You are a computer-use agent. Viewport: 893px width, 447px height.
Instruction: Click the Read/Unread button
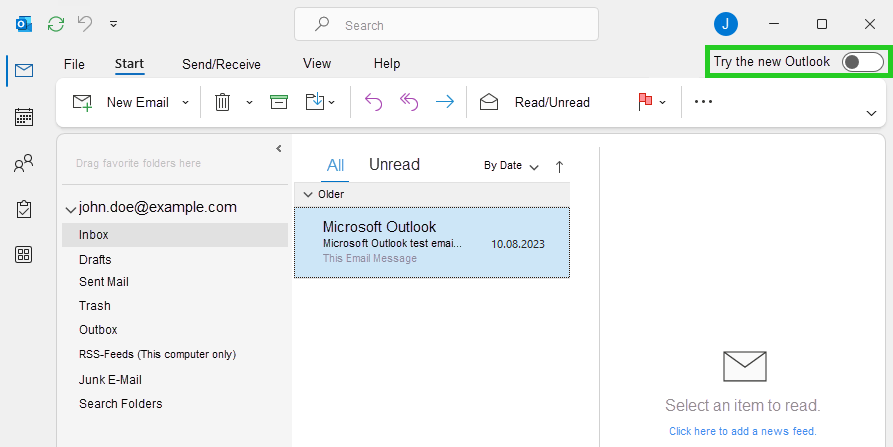coord(551,102)
